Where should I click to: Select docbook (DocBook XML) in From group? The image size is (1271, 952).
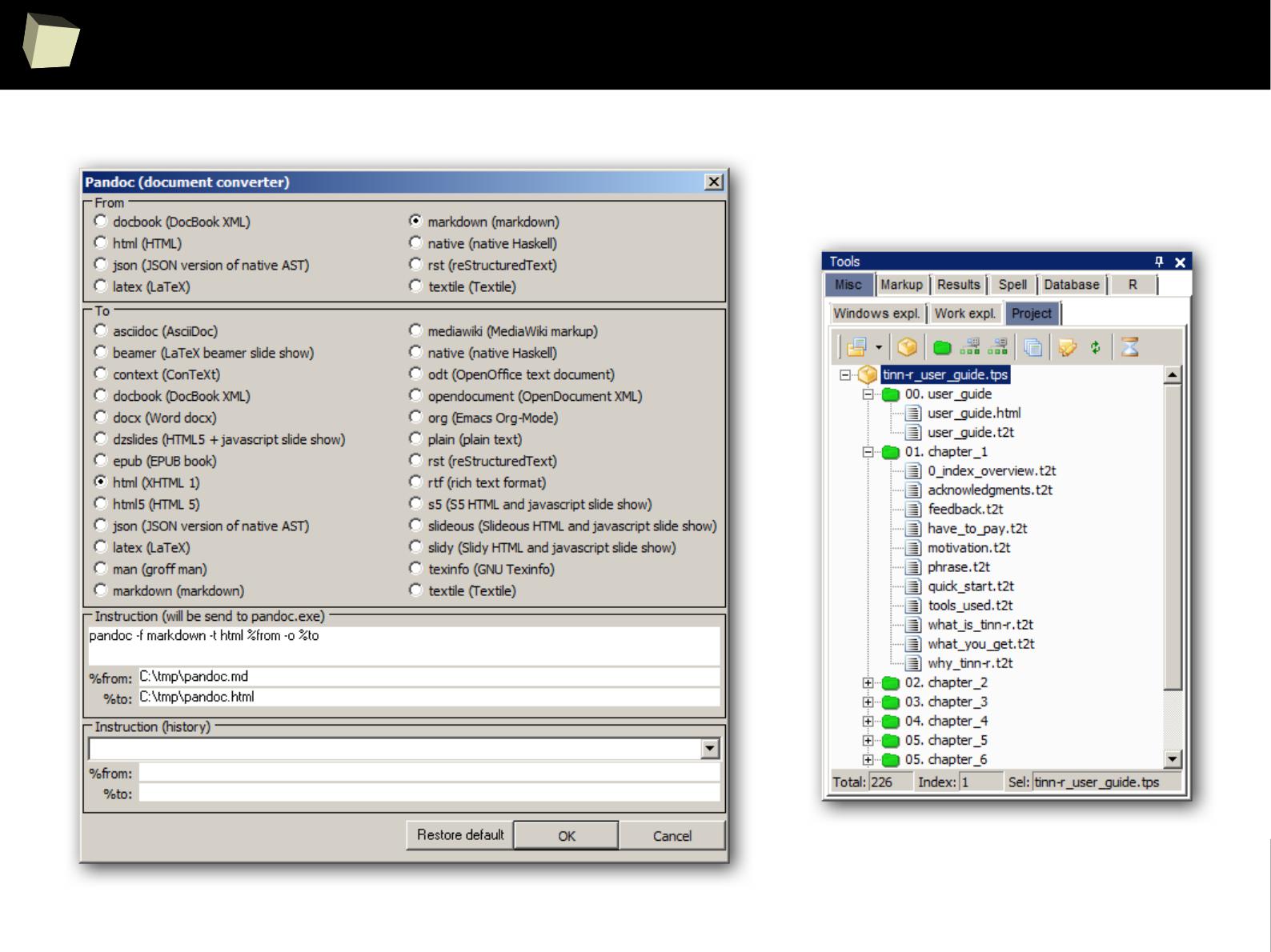172,222
